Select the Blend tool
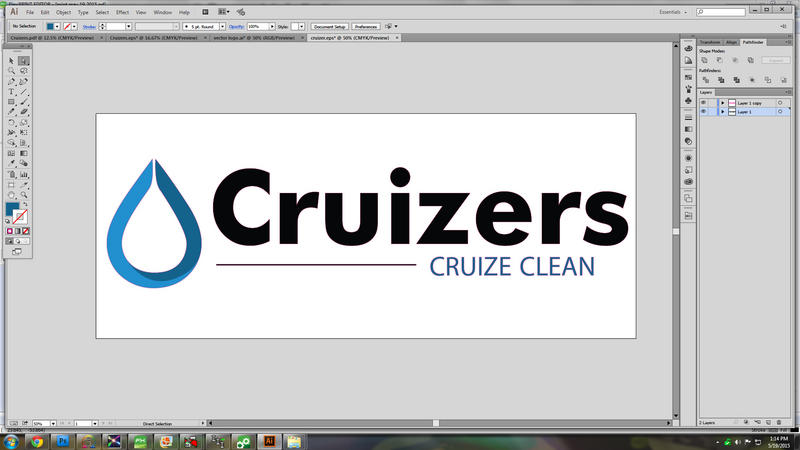 click(x=23, y=163)
